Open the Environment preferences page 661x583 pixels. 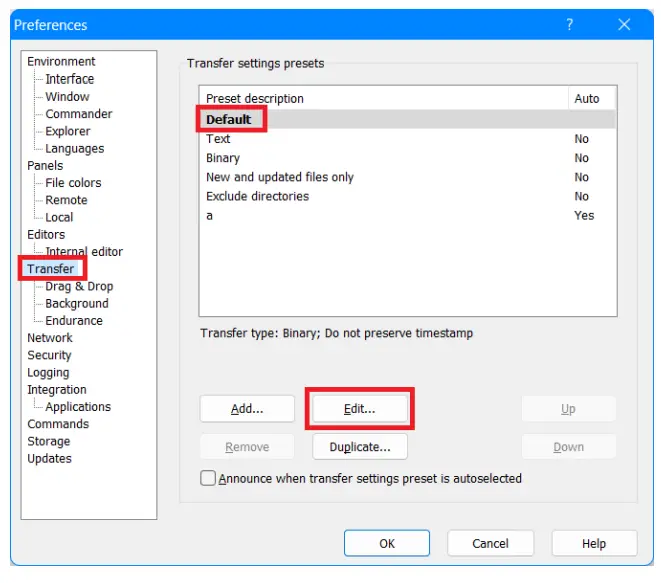(x=61, y=62)
